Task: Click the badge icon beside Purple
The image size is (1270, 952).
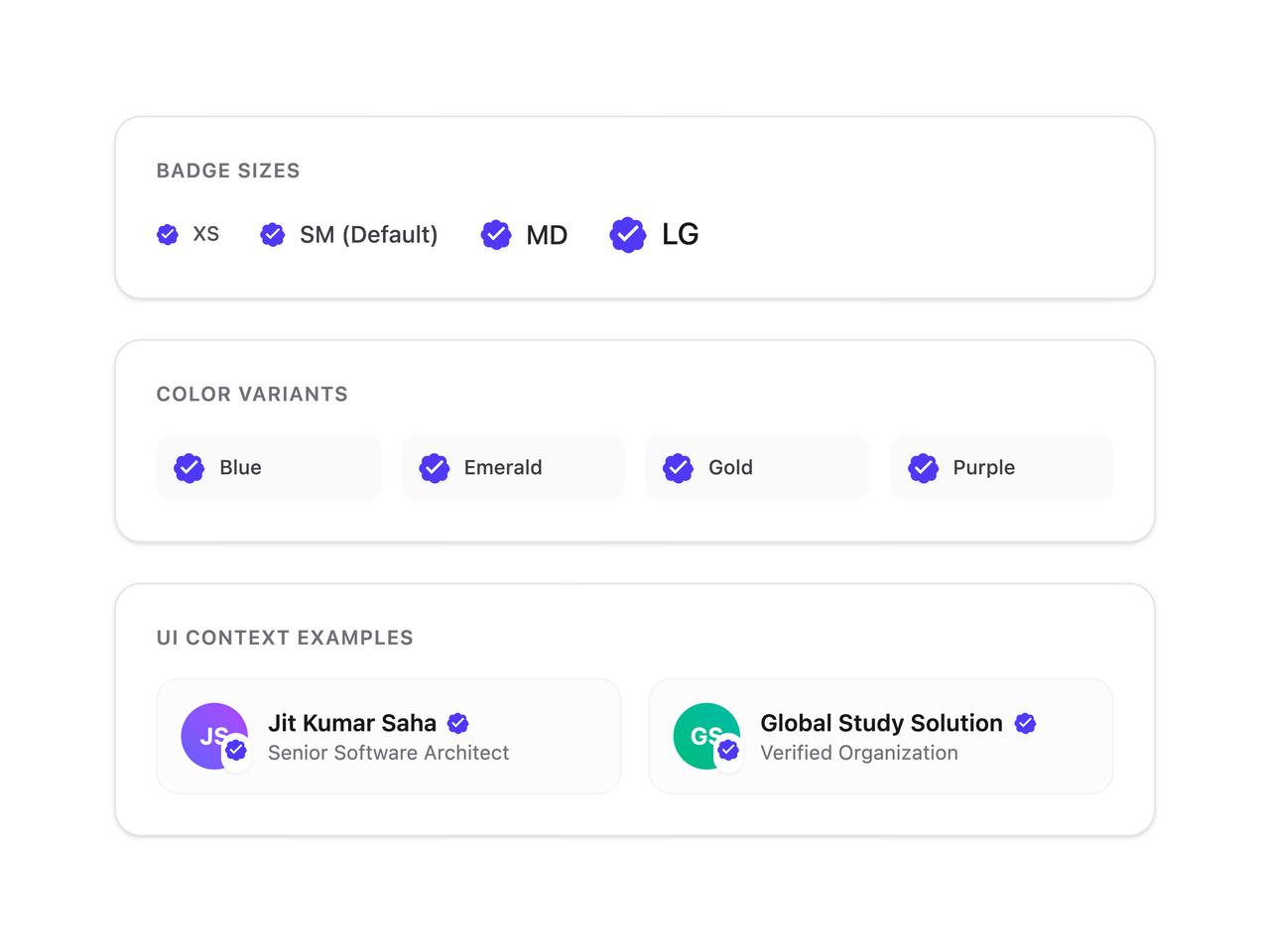Action: [923, 468]
